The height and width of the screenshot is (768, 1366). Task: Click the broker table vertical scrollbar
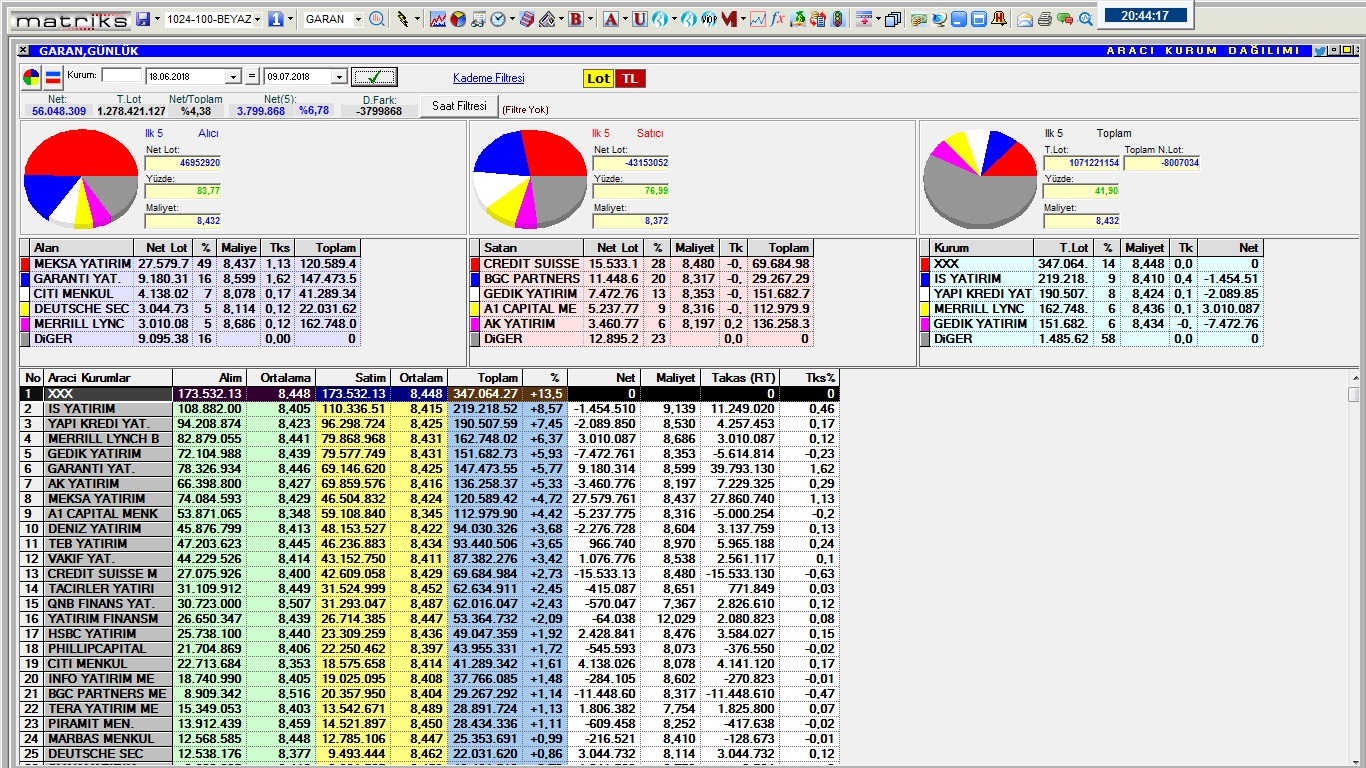tap(1354, 570)
